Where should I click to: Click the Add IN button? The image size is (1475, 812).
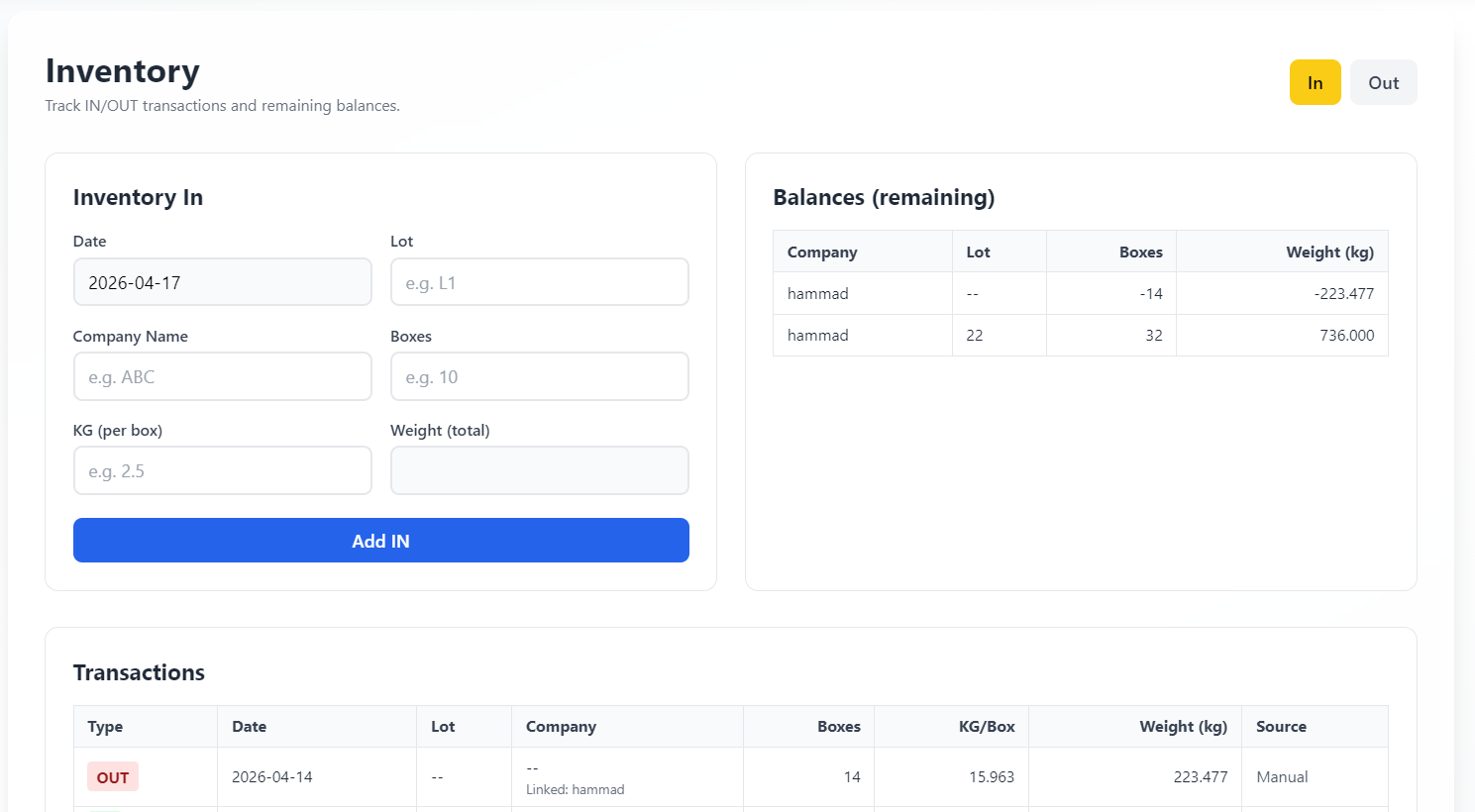381,541
